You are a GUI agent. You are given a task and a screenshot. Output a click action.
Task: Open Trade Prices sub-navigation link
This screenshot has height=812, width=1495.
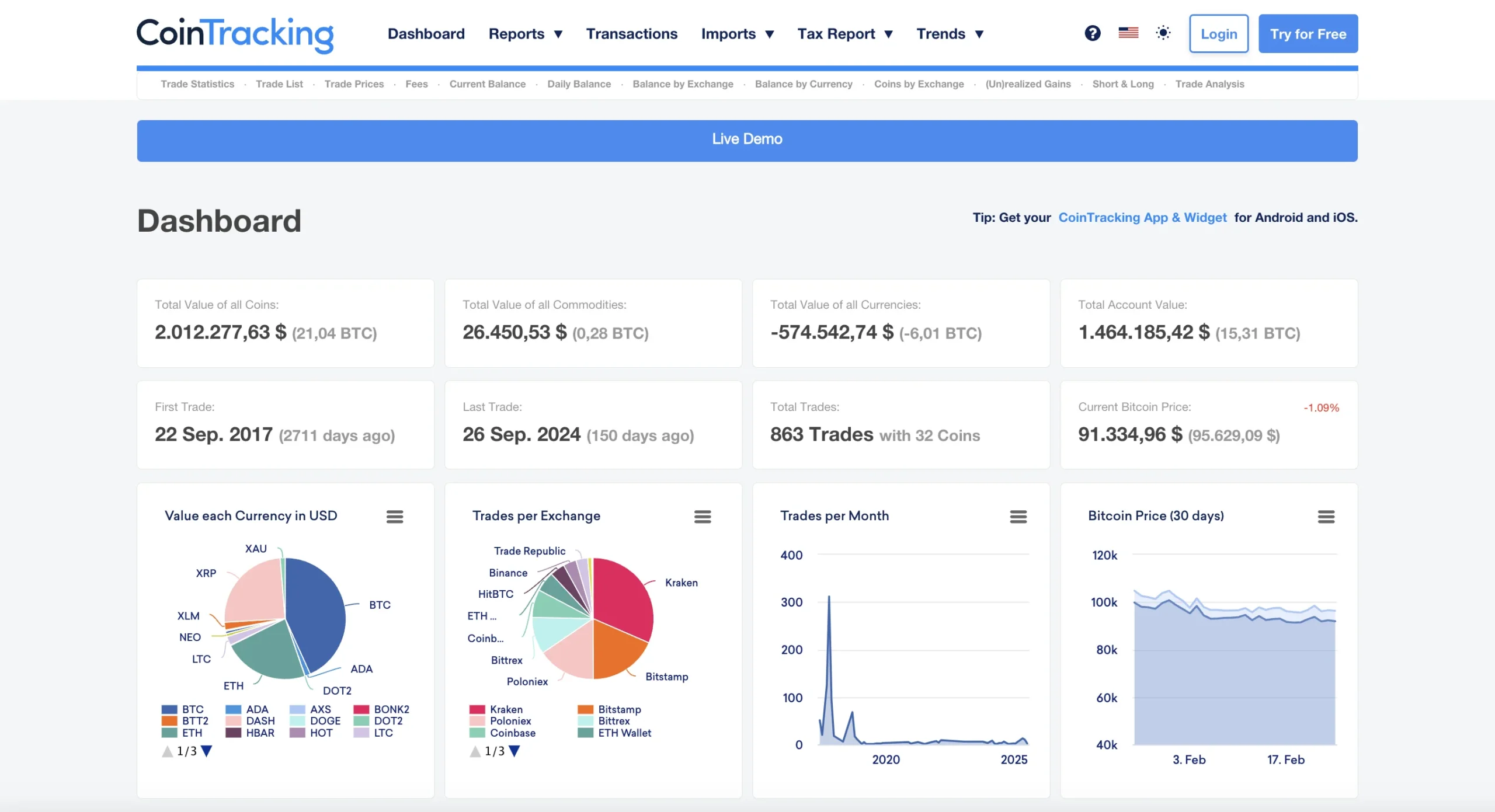pyautogui.click(x=354, y=84)
